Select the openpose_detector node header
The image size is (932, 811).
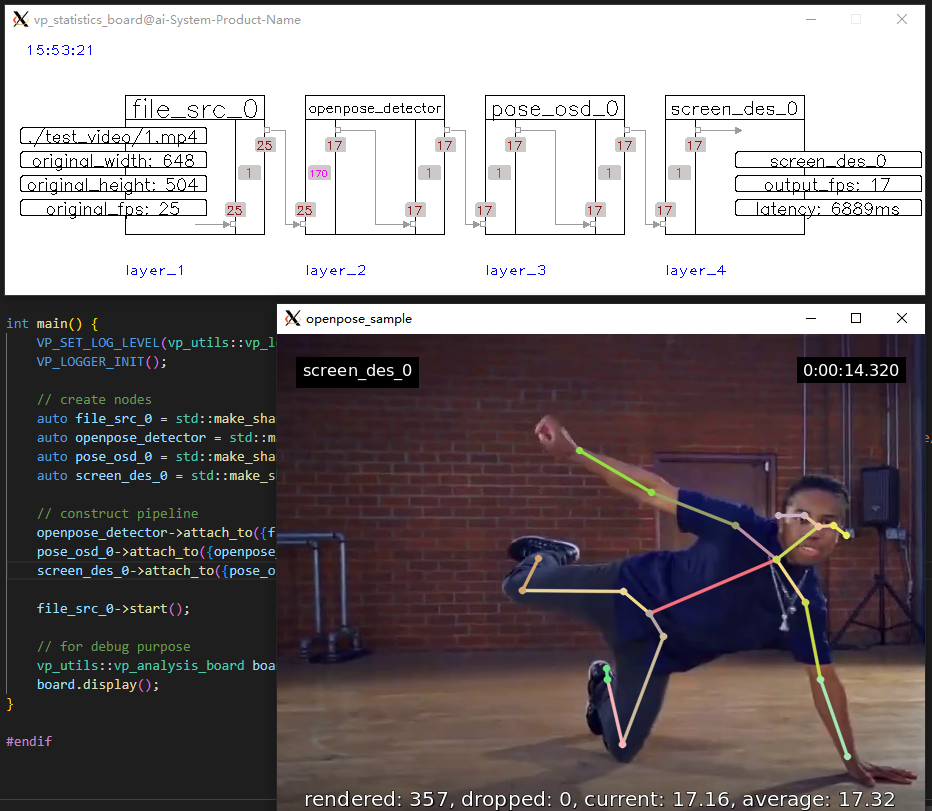tap(374, 108)
